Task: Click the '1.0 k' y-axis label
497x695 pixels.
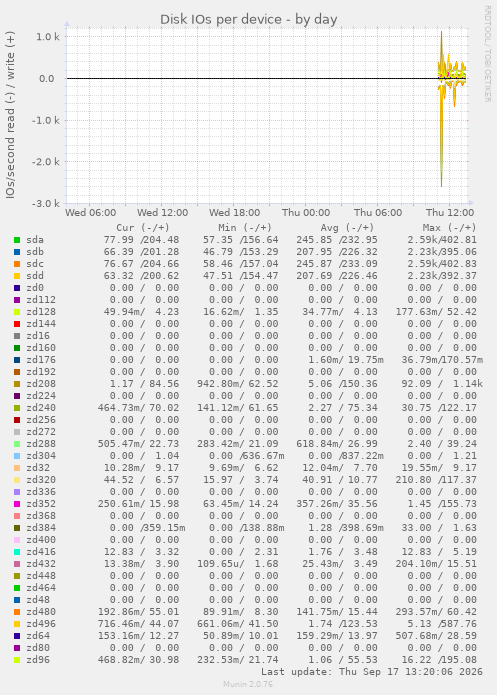Action: click(48, 37)
